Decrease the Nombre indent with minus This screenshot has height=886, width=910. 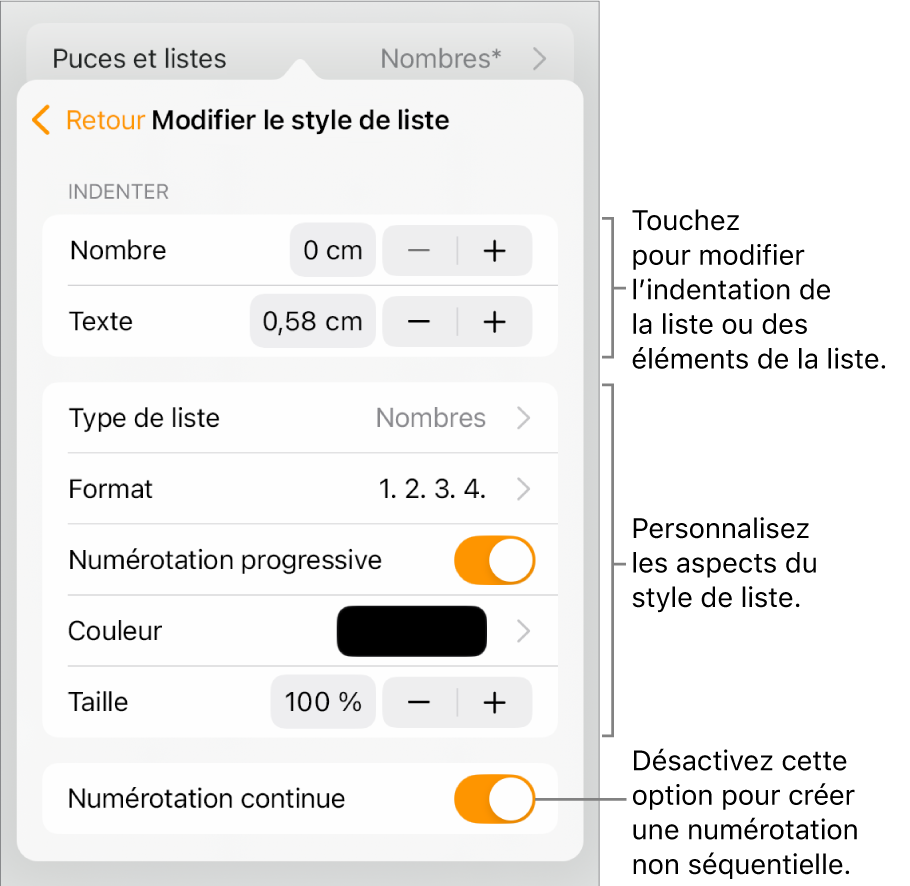(x=420, y=251)
